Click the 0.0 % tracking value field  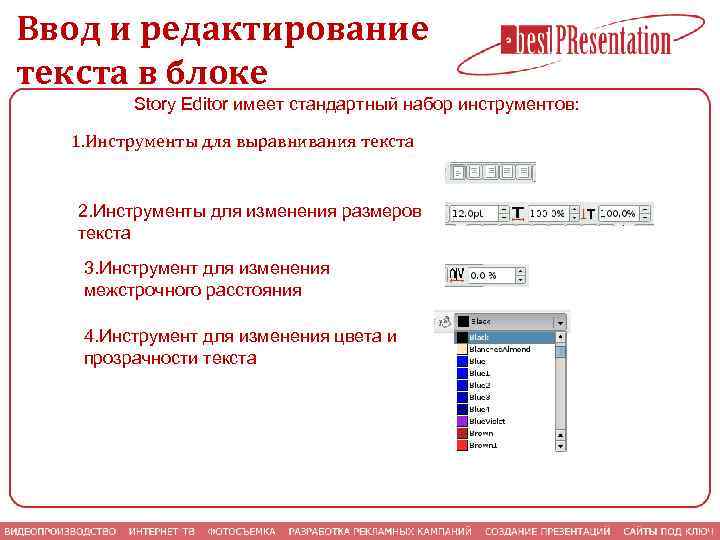(490, 276)
